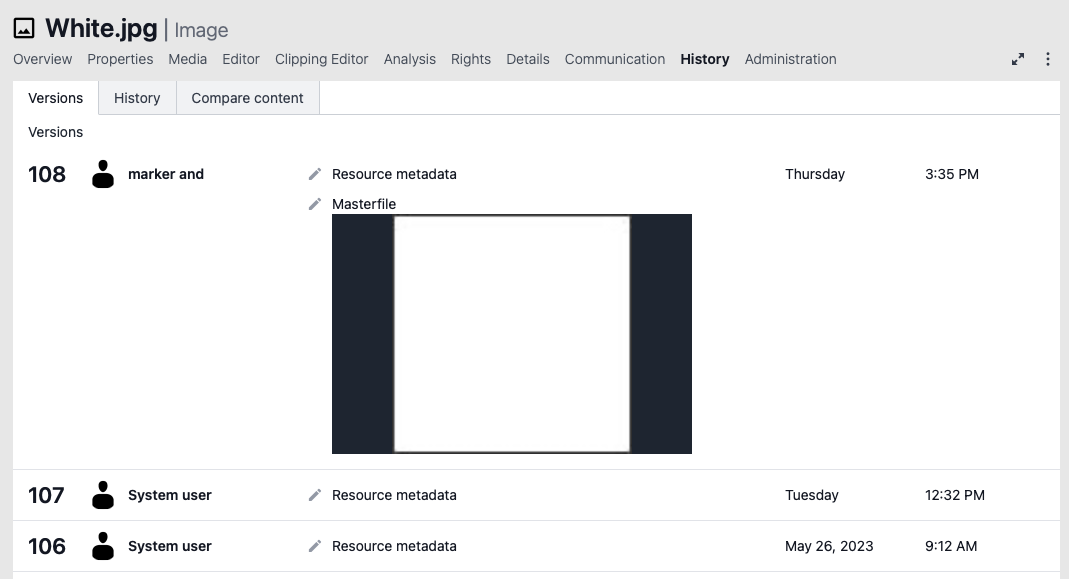1069x579 pixels.
Task: Click the pencil icon beside Masterfile
Action: click(x=314, y=204)
